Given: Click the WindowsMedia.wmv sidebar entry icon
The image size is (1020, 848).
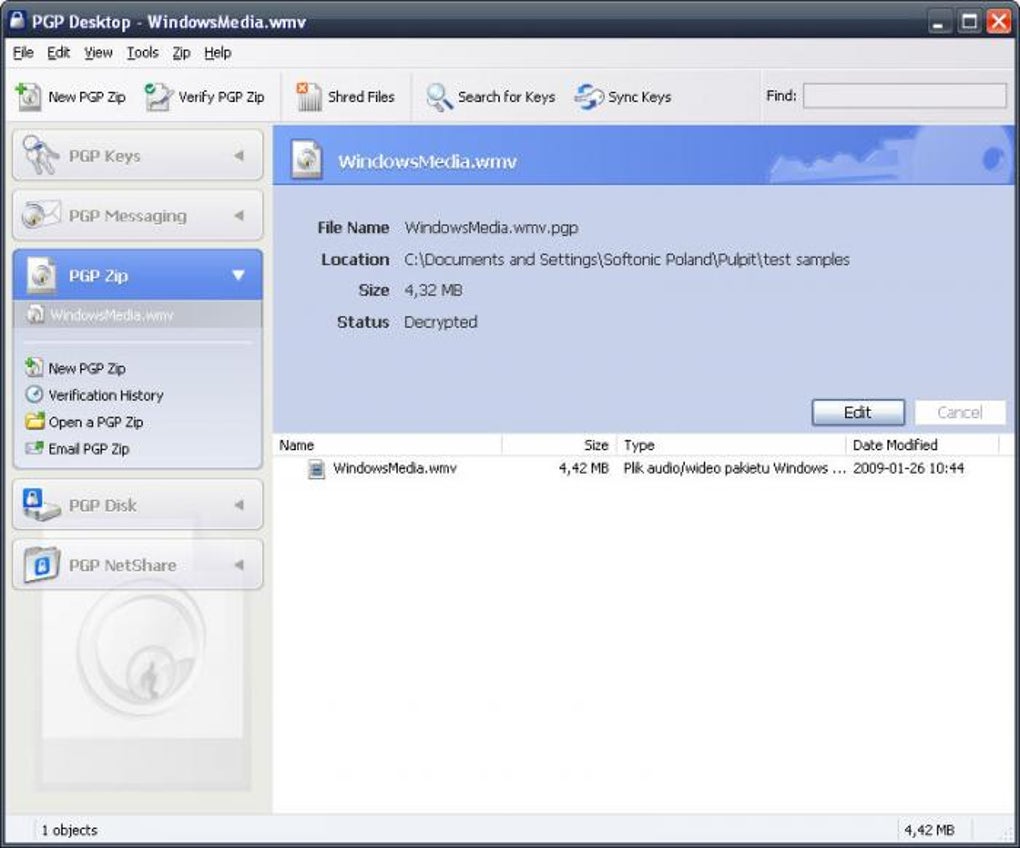Looking at the screenshot, I should [x=34, y=315].
